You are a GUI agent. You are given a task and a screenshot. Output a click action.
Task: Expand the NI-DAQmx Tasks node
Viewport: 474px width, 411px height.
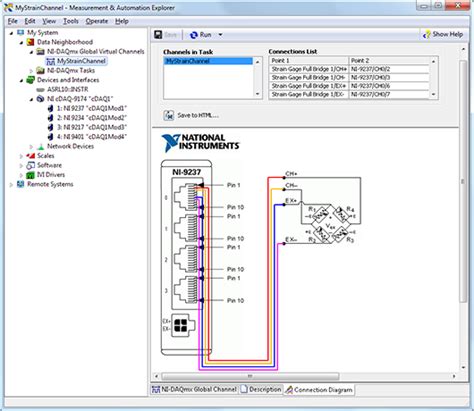pos(32,71)
